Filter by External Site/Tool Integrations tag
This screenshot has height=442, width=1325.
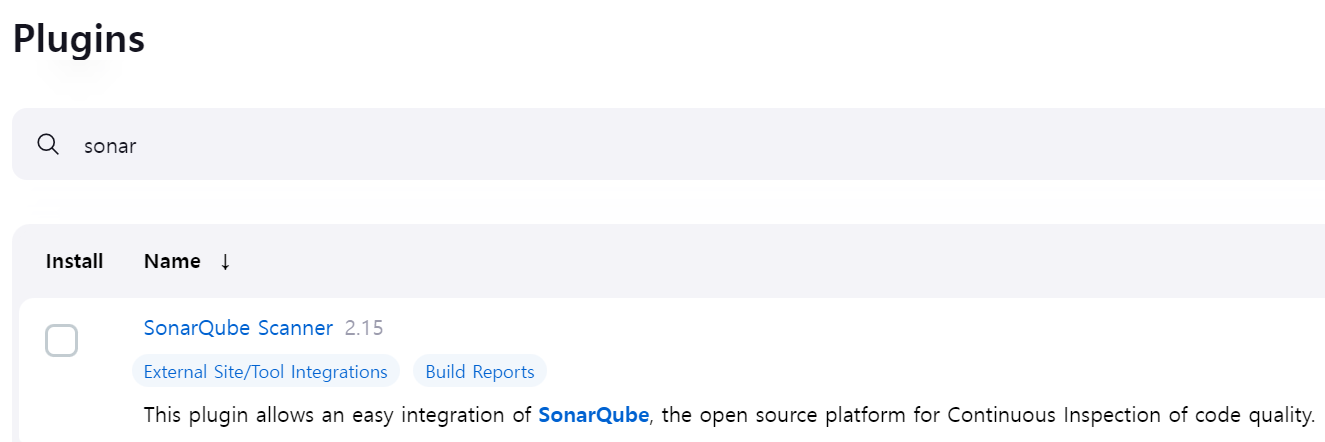[266, 371]
